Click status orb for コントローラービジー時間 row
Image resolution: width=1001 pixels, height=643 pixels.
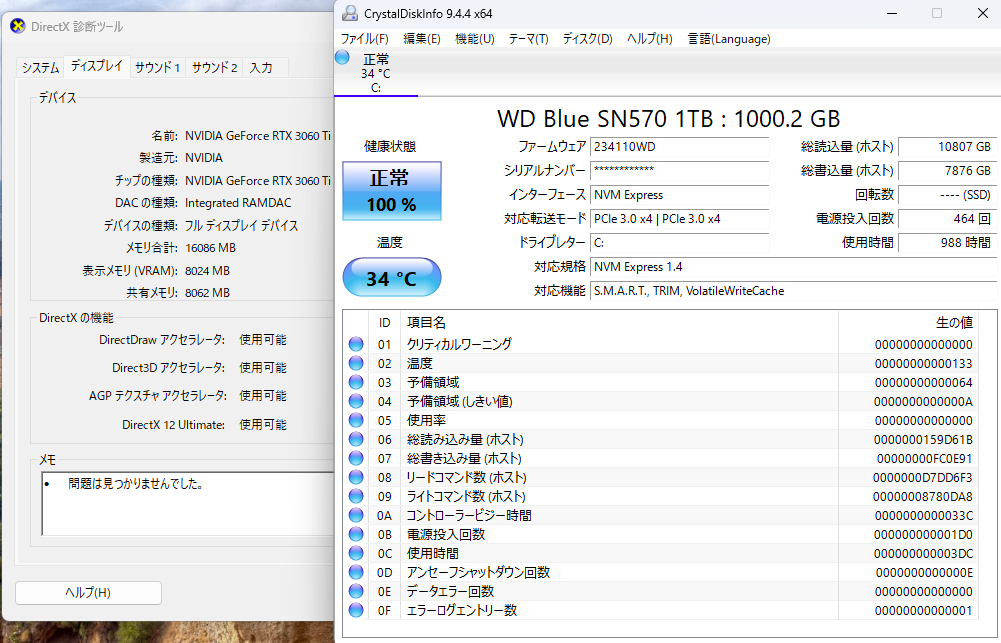pos(356,515)
